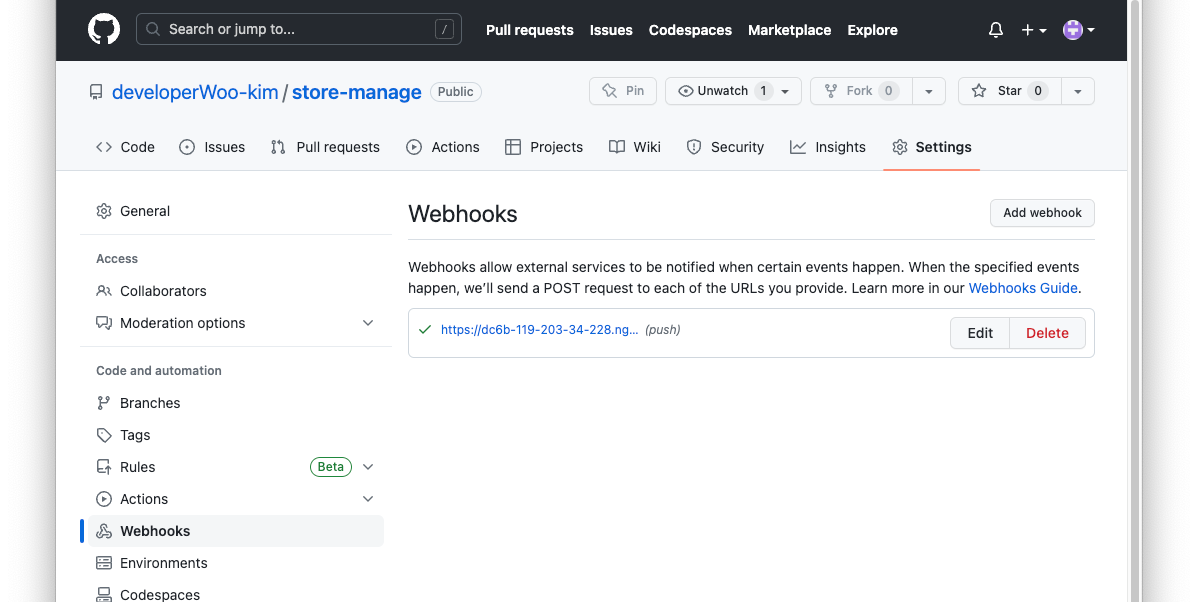Open the GitHub home logo

tap(104, 30)
